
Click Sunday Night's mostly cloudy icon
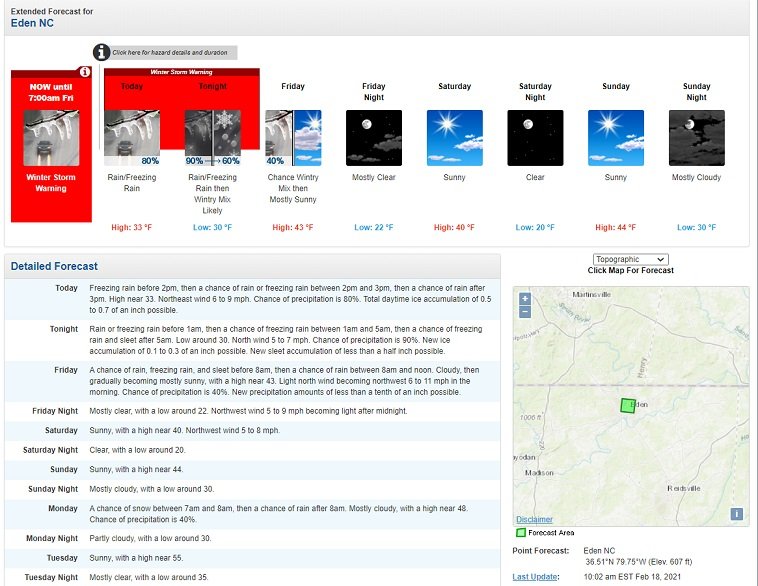pyautogui.click(x=697, y=138)
